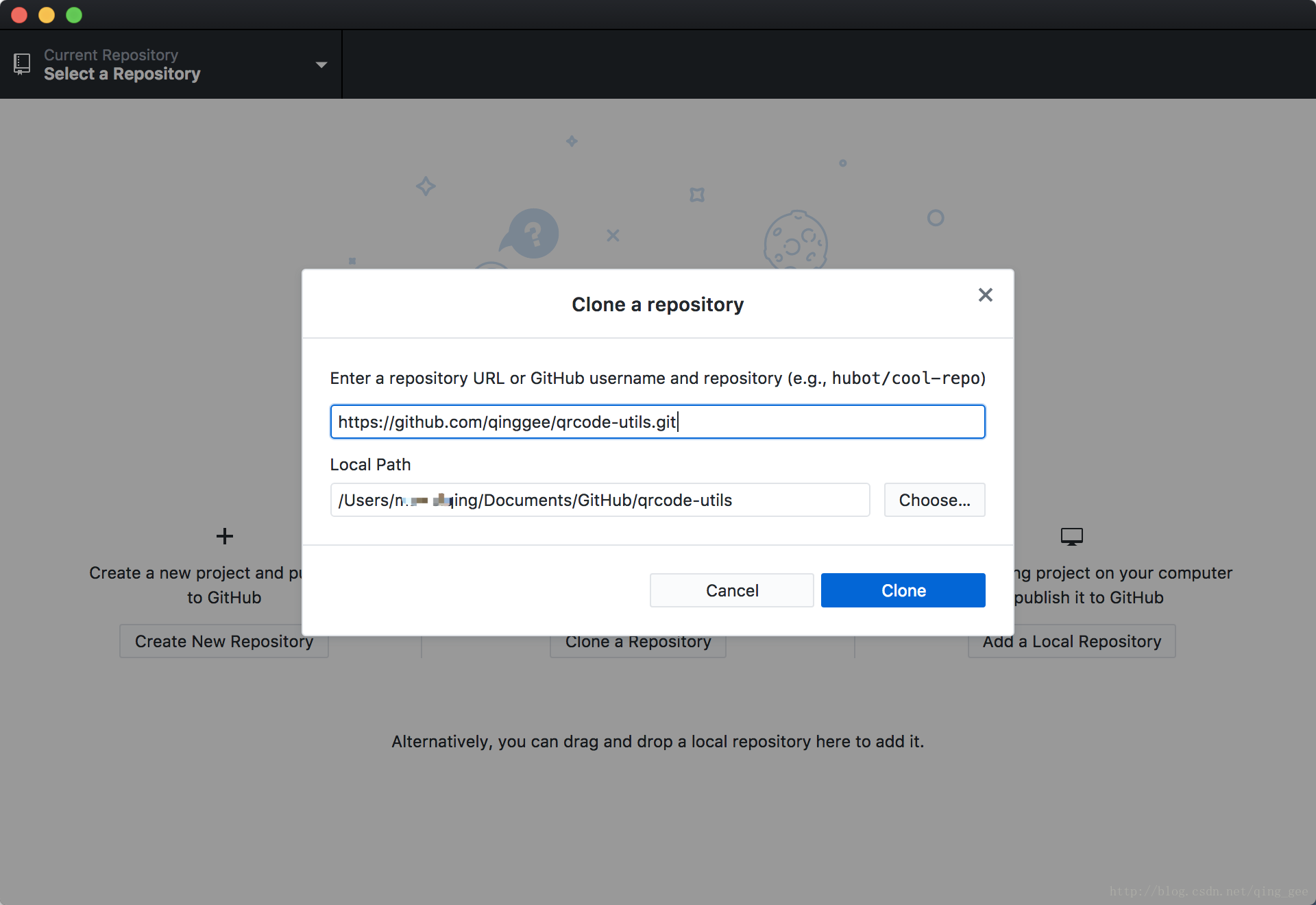Click the repository icon in top-left header
The image size is (1316, 905).
click(x=22, y=64)
